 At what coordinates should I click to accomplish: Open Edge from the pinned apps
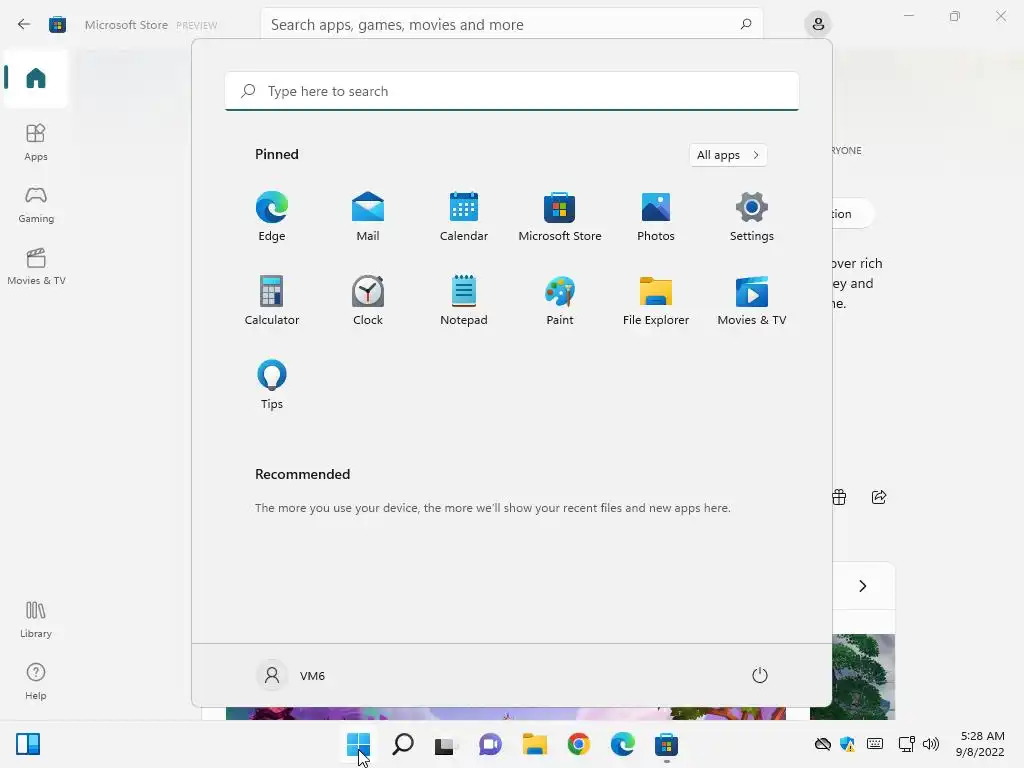pyautogui.click(x=272, y=216)
